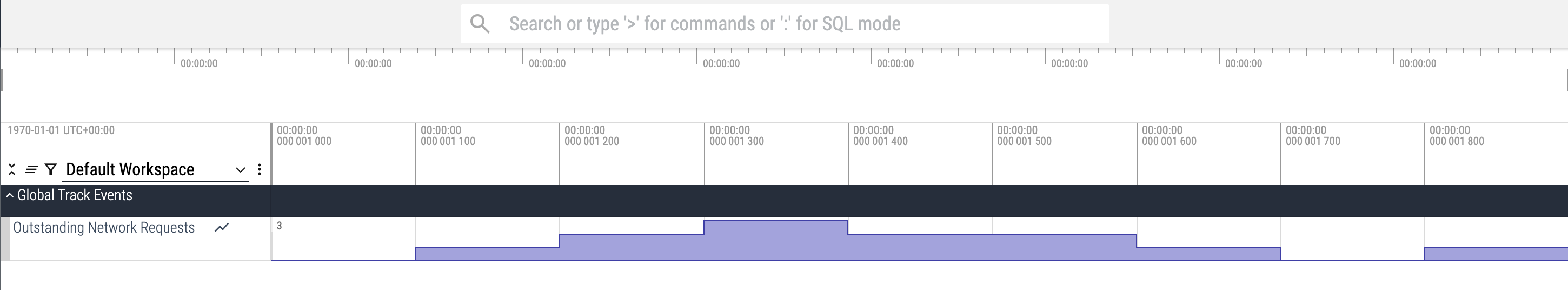Click the lowest counter step starting at 001 100
Image resolution: width=1568 pixels, height=290 pixels.
487,254
